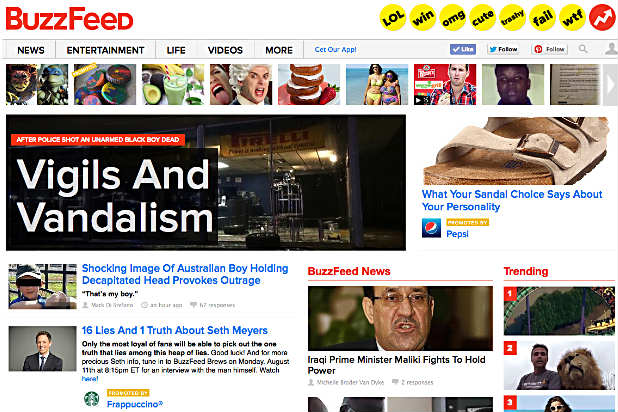Open the user profile icon

click(x=611, y=49)
